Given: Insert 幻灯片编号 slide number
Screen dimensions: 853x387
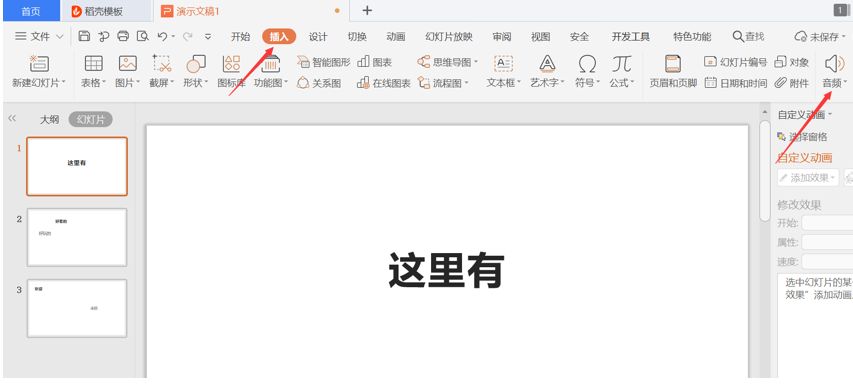Looking at the screenshot, I should click(735, 62).
